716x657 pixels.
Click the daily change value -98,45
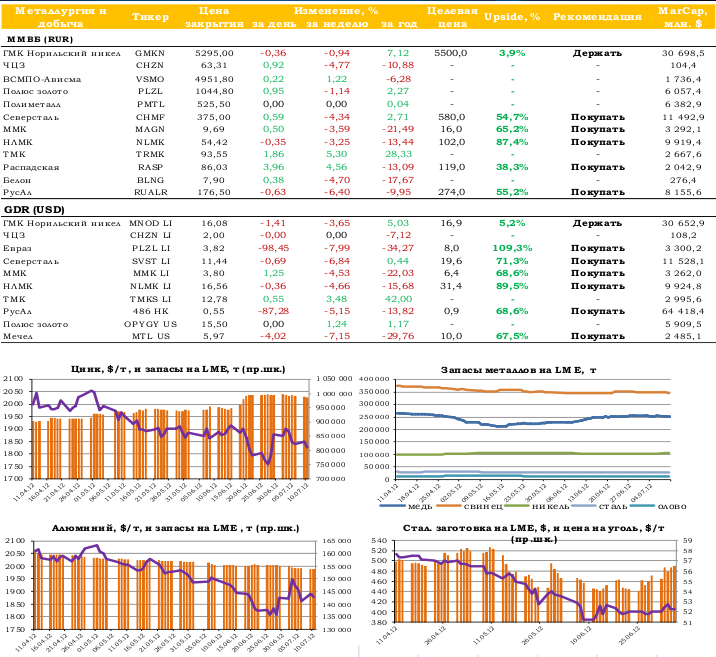(273, 248)
